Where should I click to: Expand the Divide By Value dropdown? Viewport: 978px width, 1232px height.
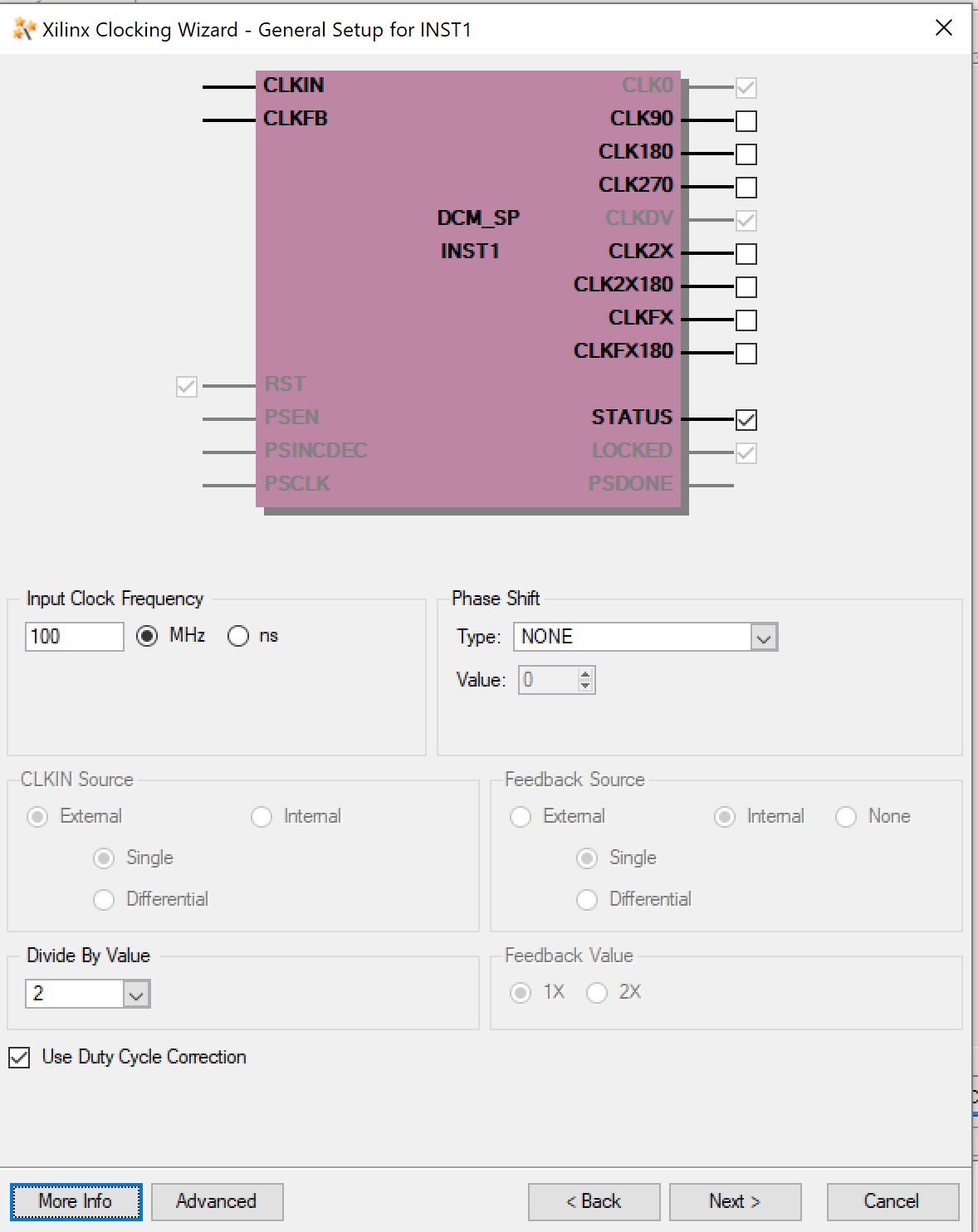pos(136,995)
